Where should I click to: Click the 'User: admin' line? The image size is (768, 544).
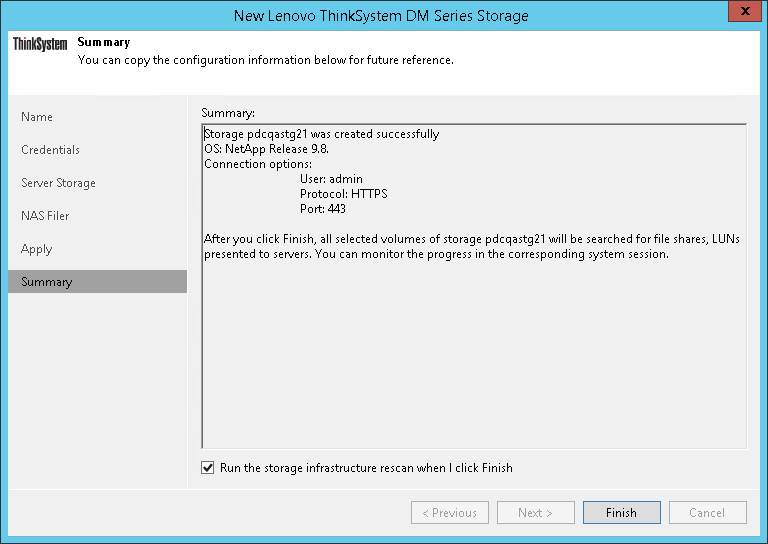[331, 179]
